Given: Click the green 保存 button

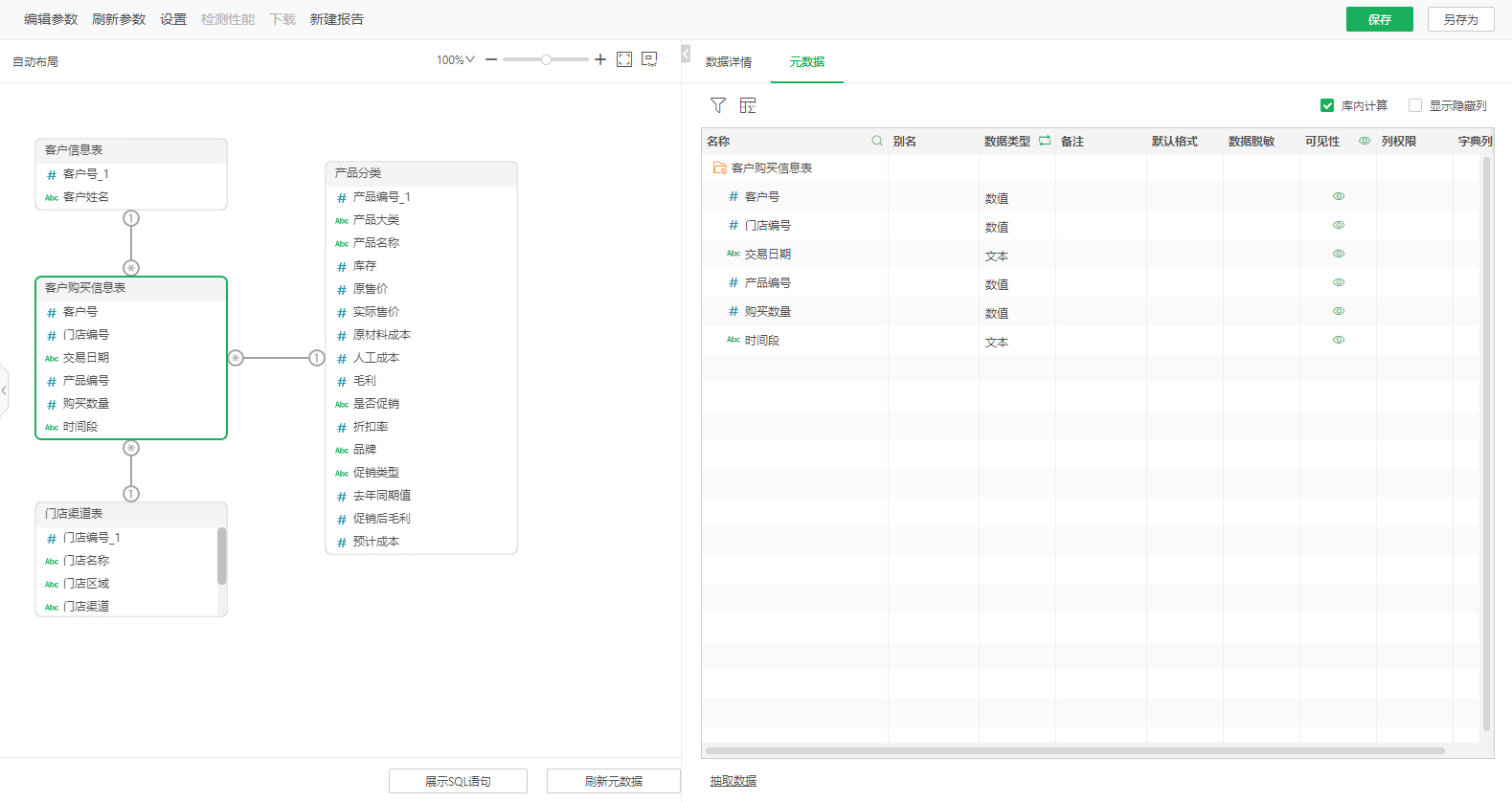Looking at the screenshot, I should coord(1380,19).
